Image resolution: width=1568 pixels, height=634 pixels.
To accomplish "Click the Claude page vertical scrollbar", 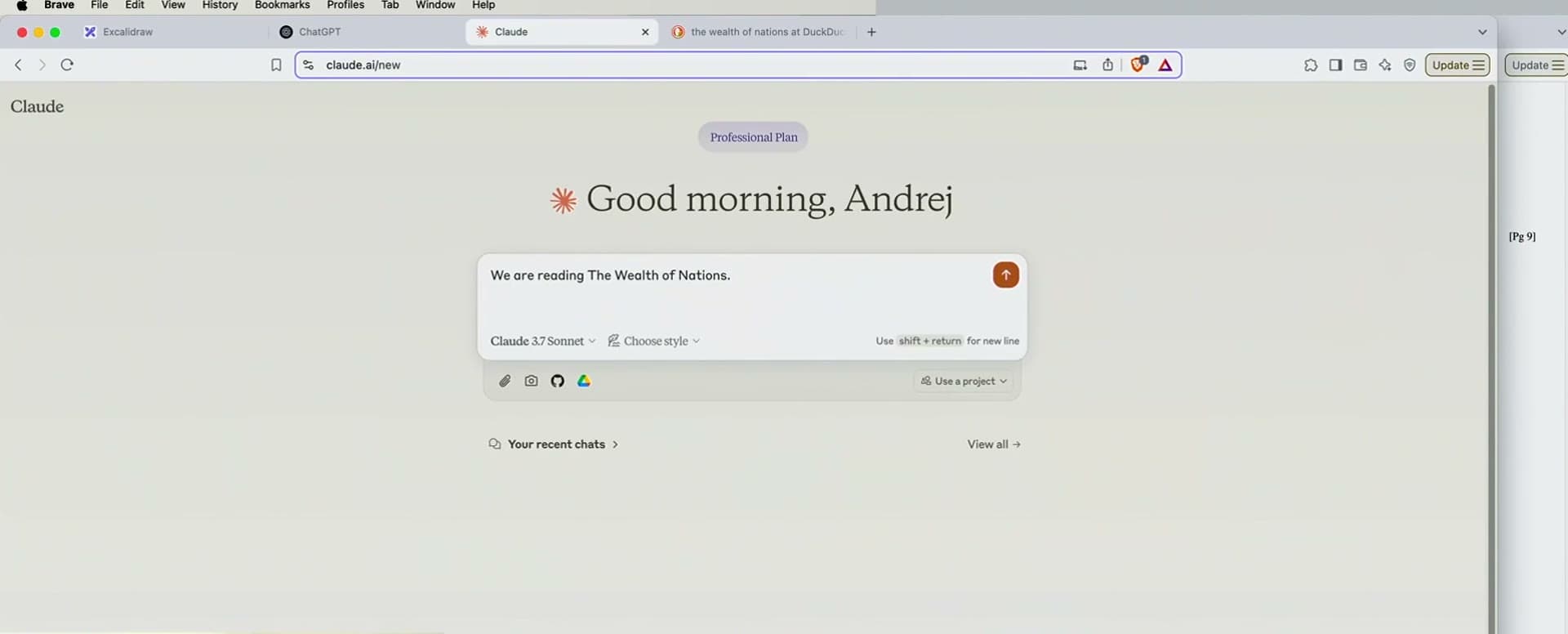I will pos(1491,358).
